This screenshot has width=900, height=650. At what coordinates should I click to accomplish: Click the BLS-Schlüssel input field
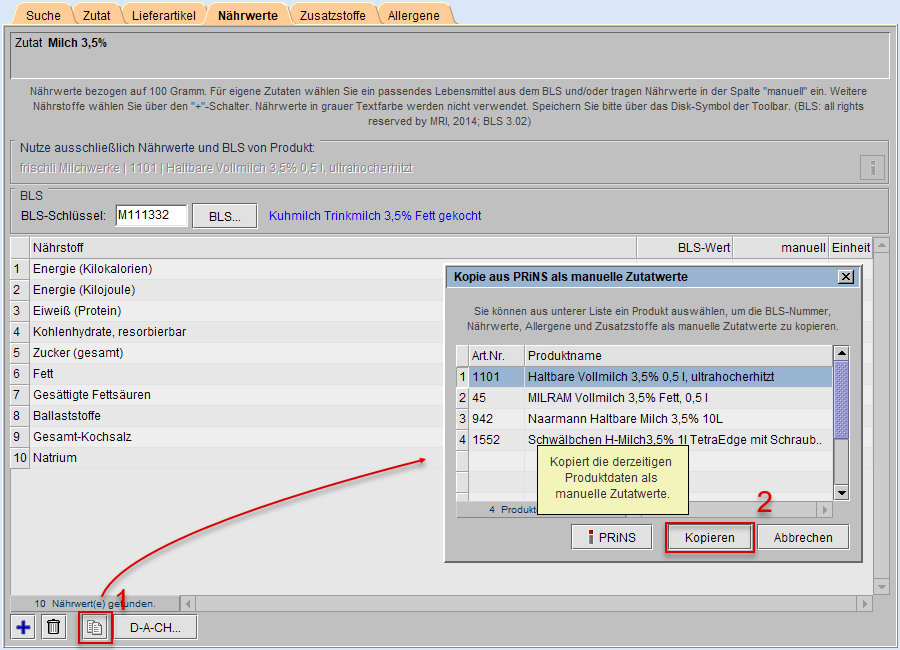pyautogui.click(x=151, y=216)
